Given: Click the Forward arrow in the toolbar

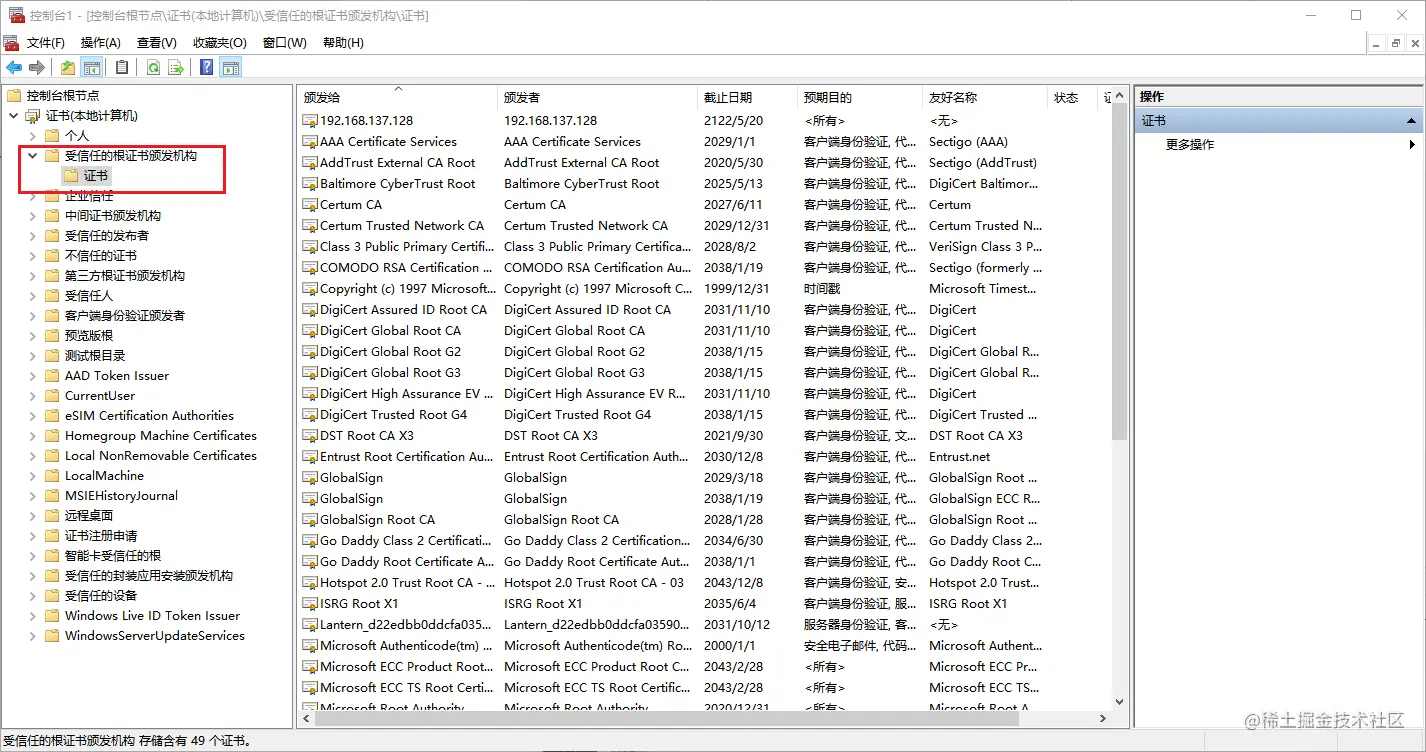Looking at the screenshot, I should click(x=37, y=68).
